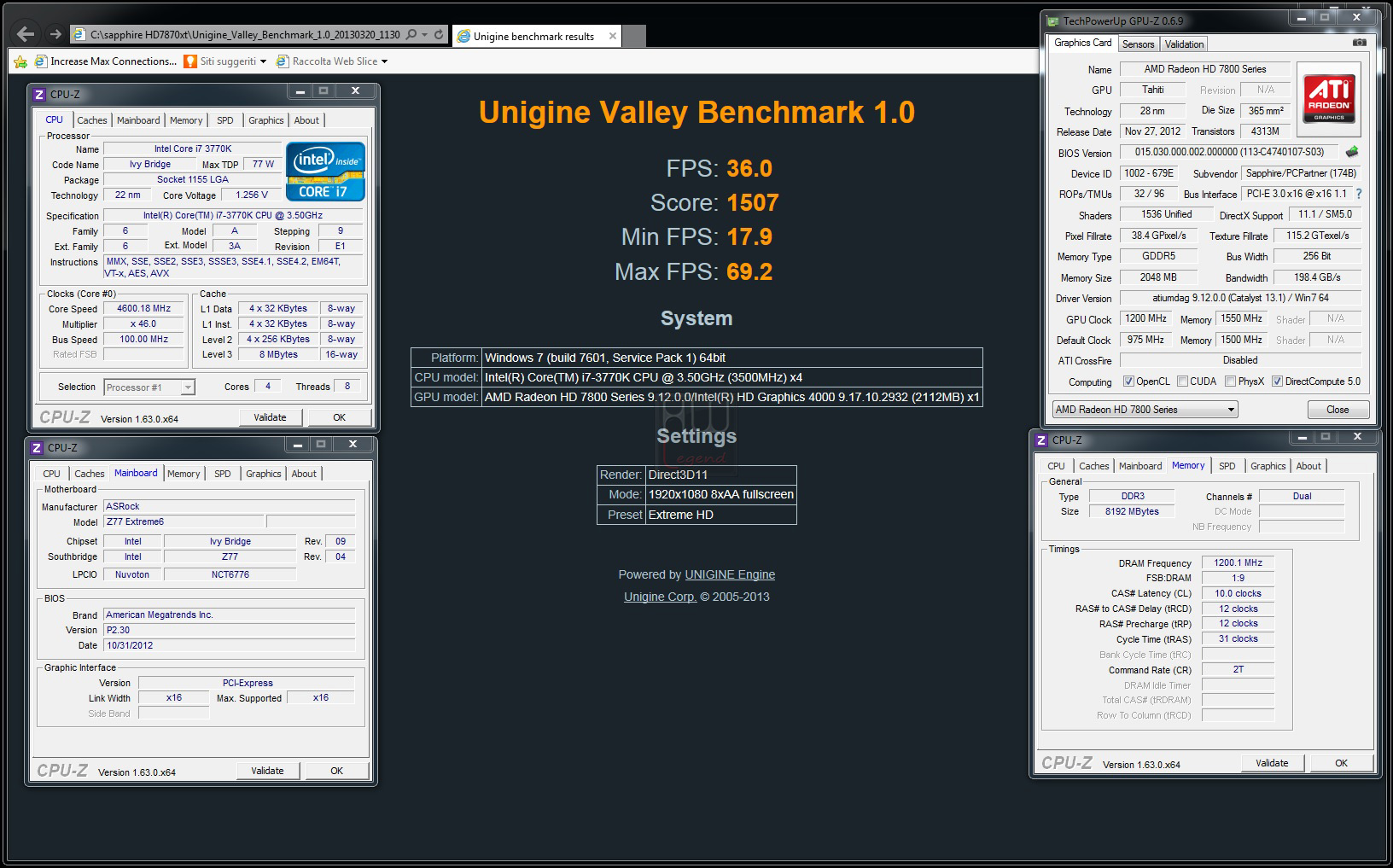Viewport: 1393px width, 868px height.
Task: Click the GPU-Z BIOS Version field
Action: [1229, 153]
